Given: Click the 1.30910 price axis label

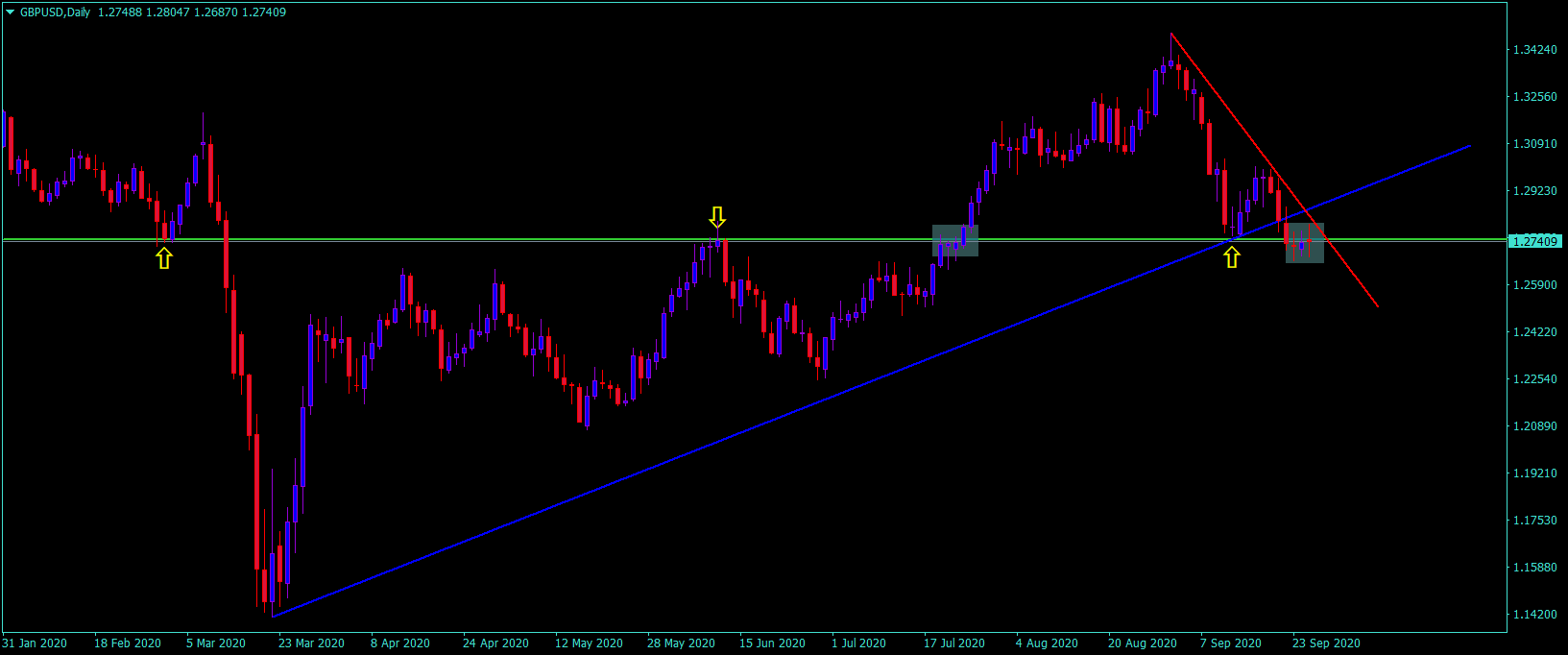Looking at the screenshot, I should click(x=1534, y=144).
